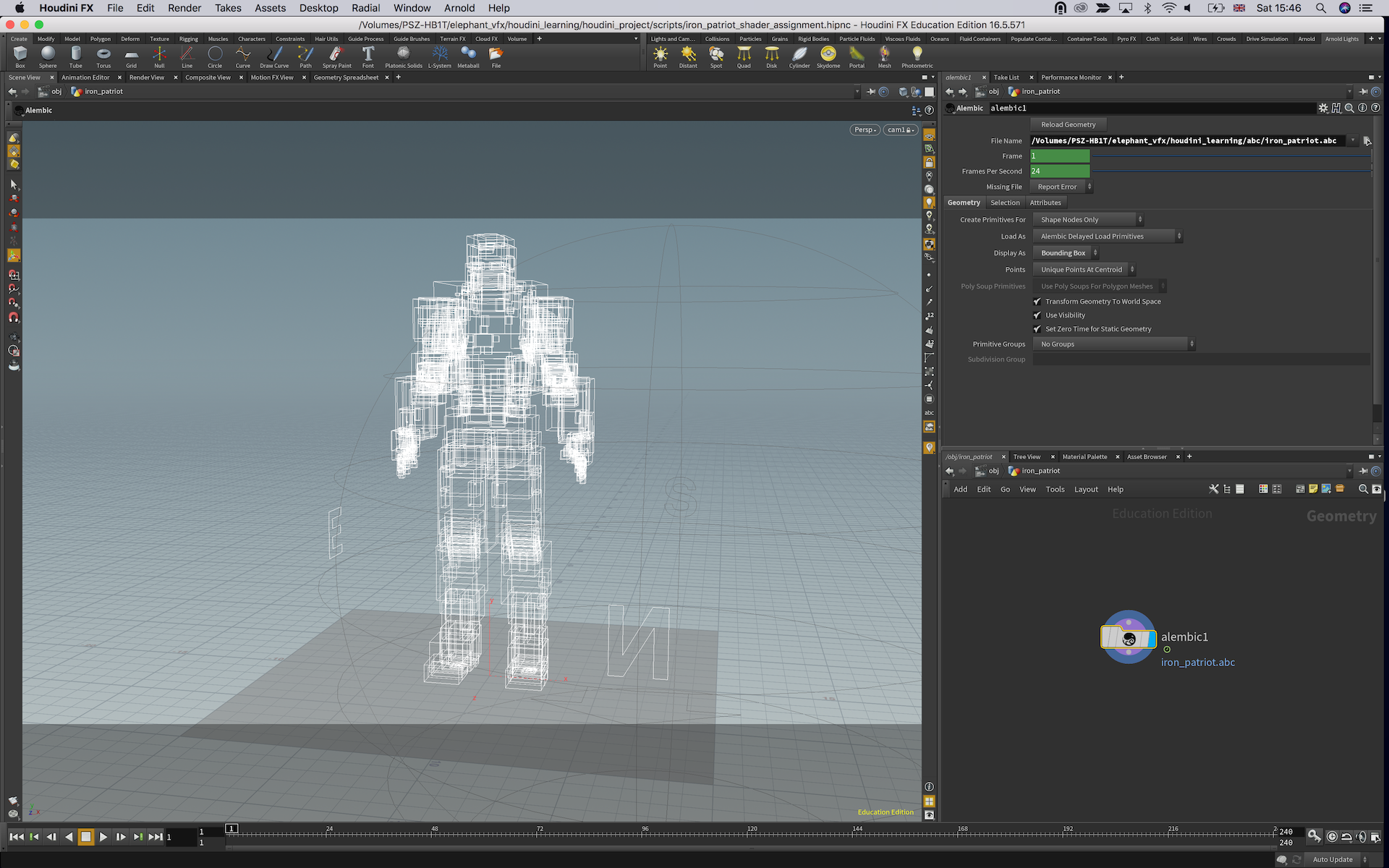Click the alembic1 node icon
This screenshot has height=868, width=1389.
(1128, 637)
